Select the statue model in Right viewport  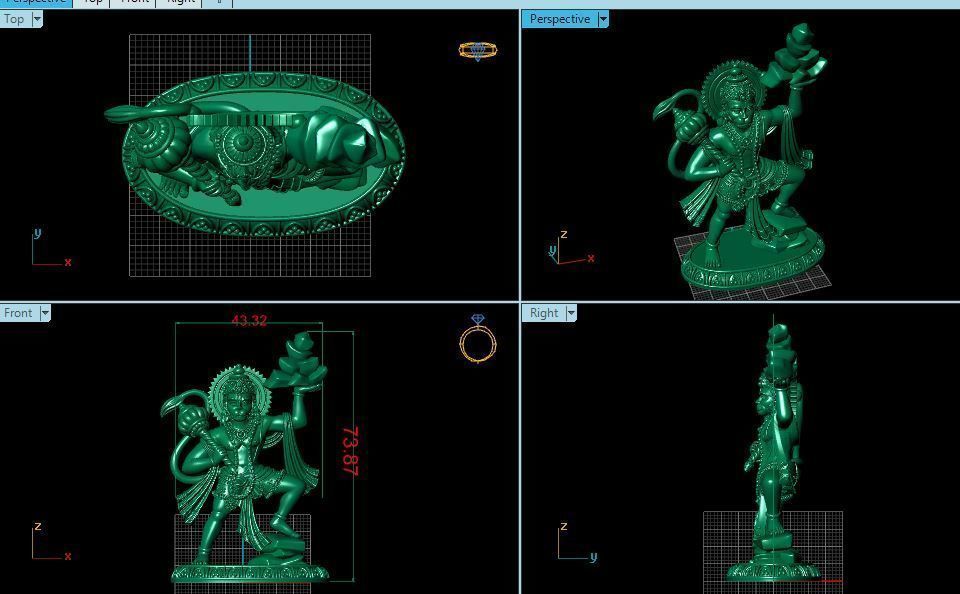(x=775, y=453)
